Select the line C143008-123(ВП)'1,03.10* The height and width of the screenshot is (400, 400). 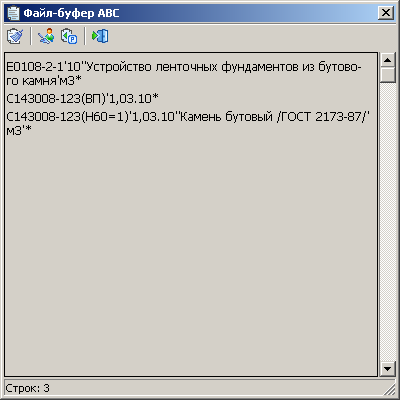coord(82,98)
